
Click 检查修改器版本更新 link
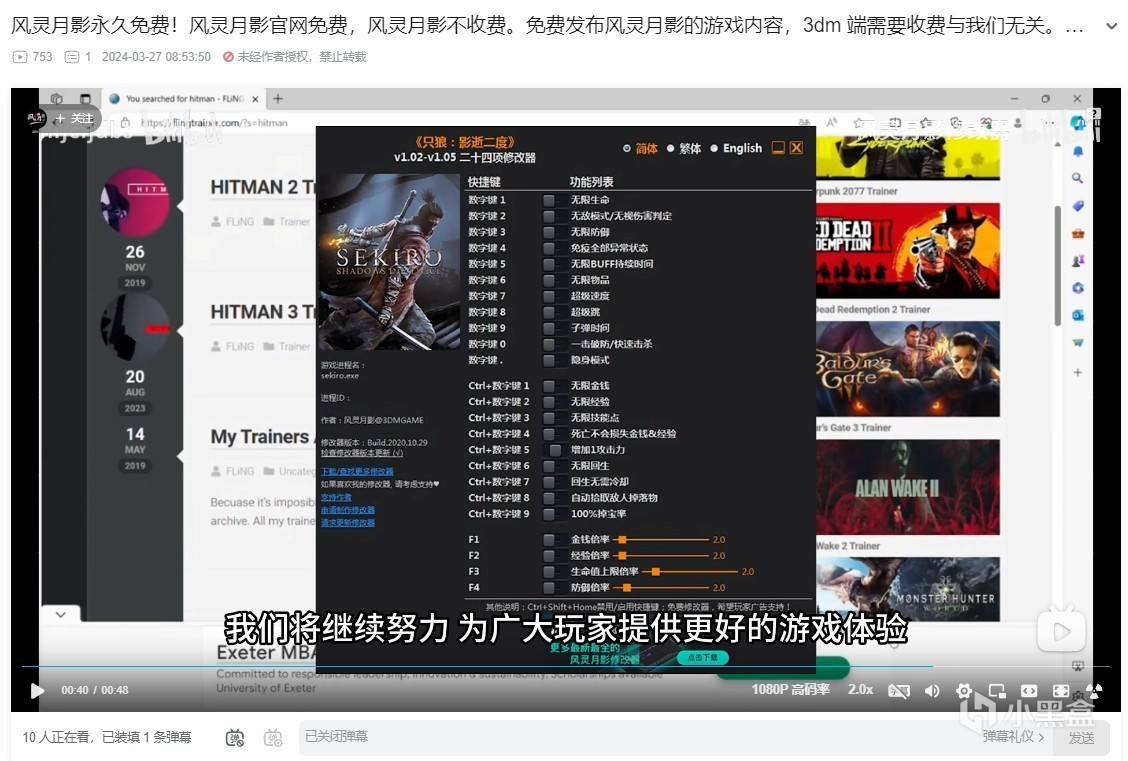(x=362, y=453)
